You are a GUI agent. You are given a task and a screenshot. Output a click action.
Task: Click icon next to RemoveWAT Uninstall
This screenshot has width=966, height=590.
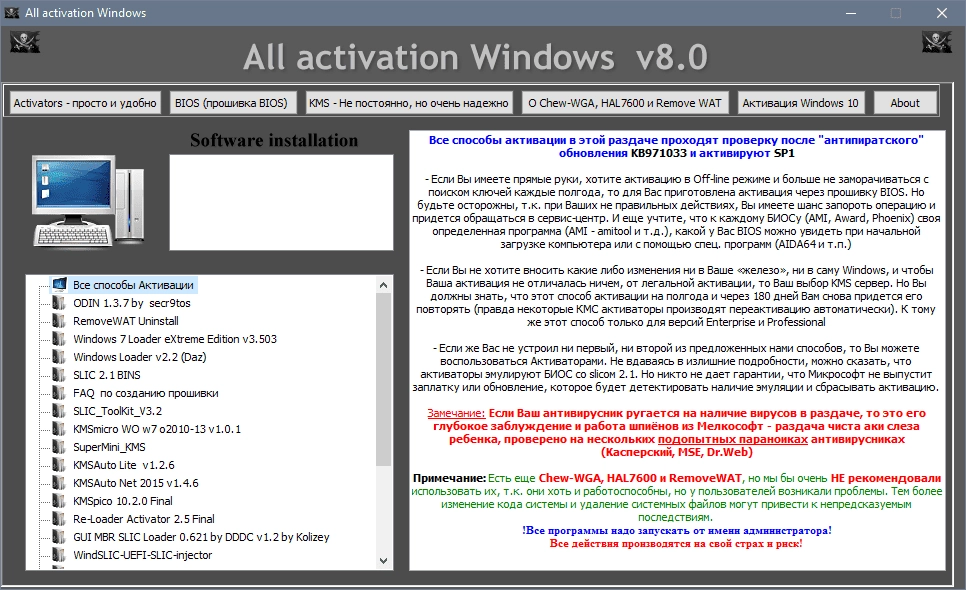pyautogui.click(x=59, y=321)
